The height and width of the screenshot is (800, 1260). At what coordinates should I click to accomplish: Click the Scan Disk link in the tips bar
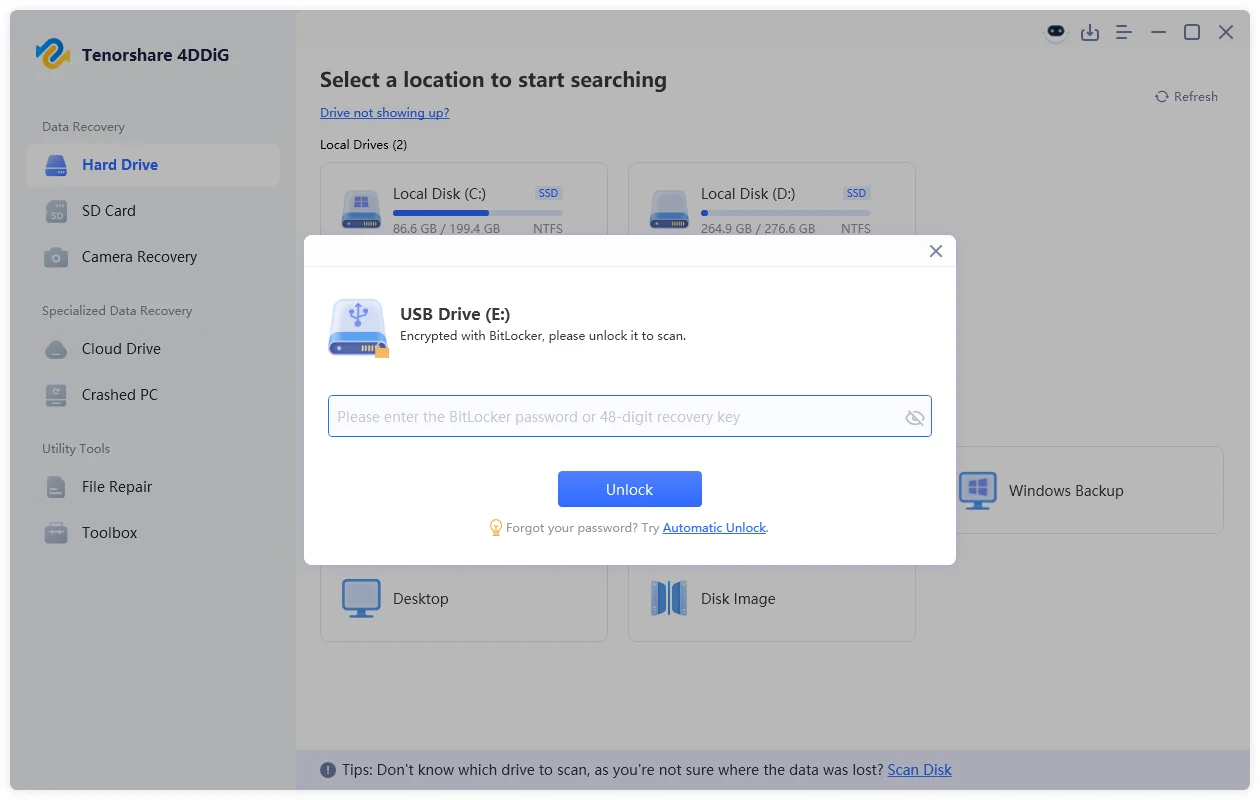tap(918, 769)
